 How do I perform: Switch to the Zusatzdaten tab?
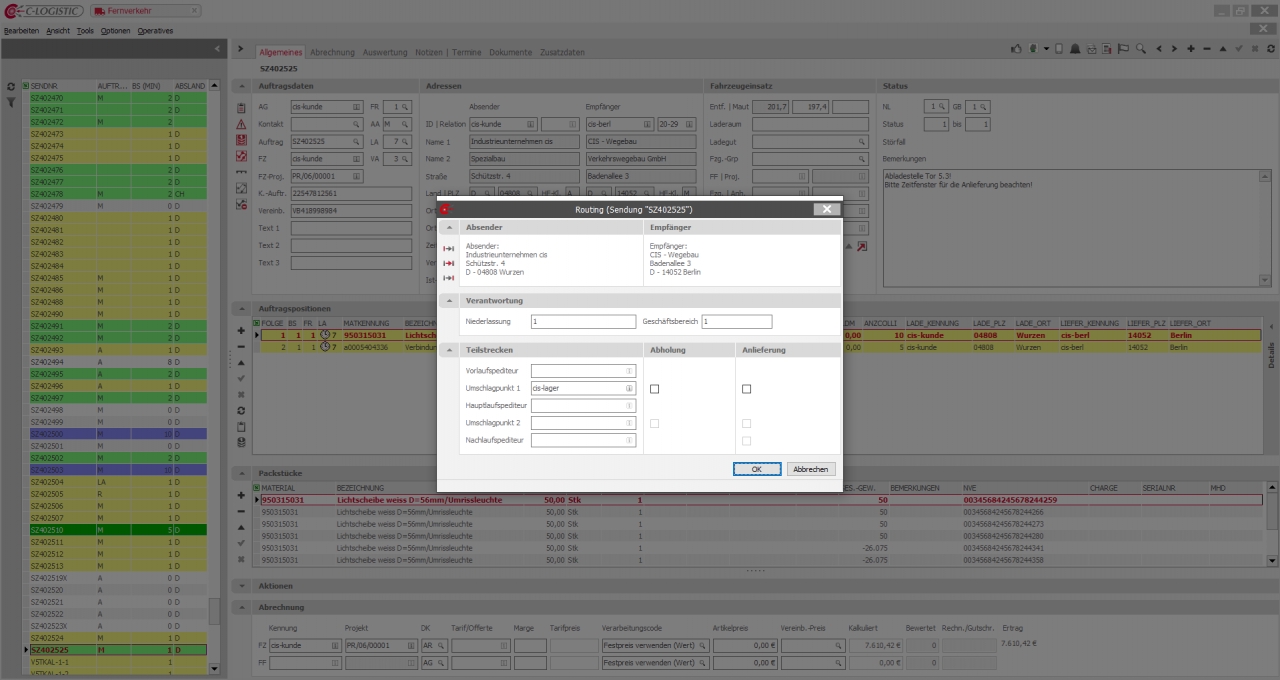click(562, 52)
